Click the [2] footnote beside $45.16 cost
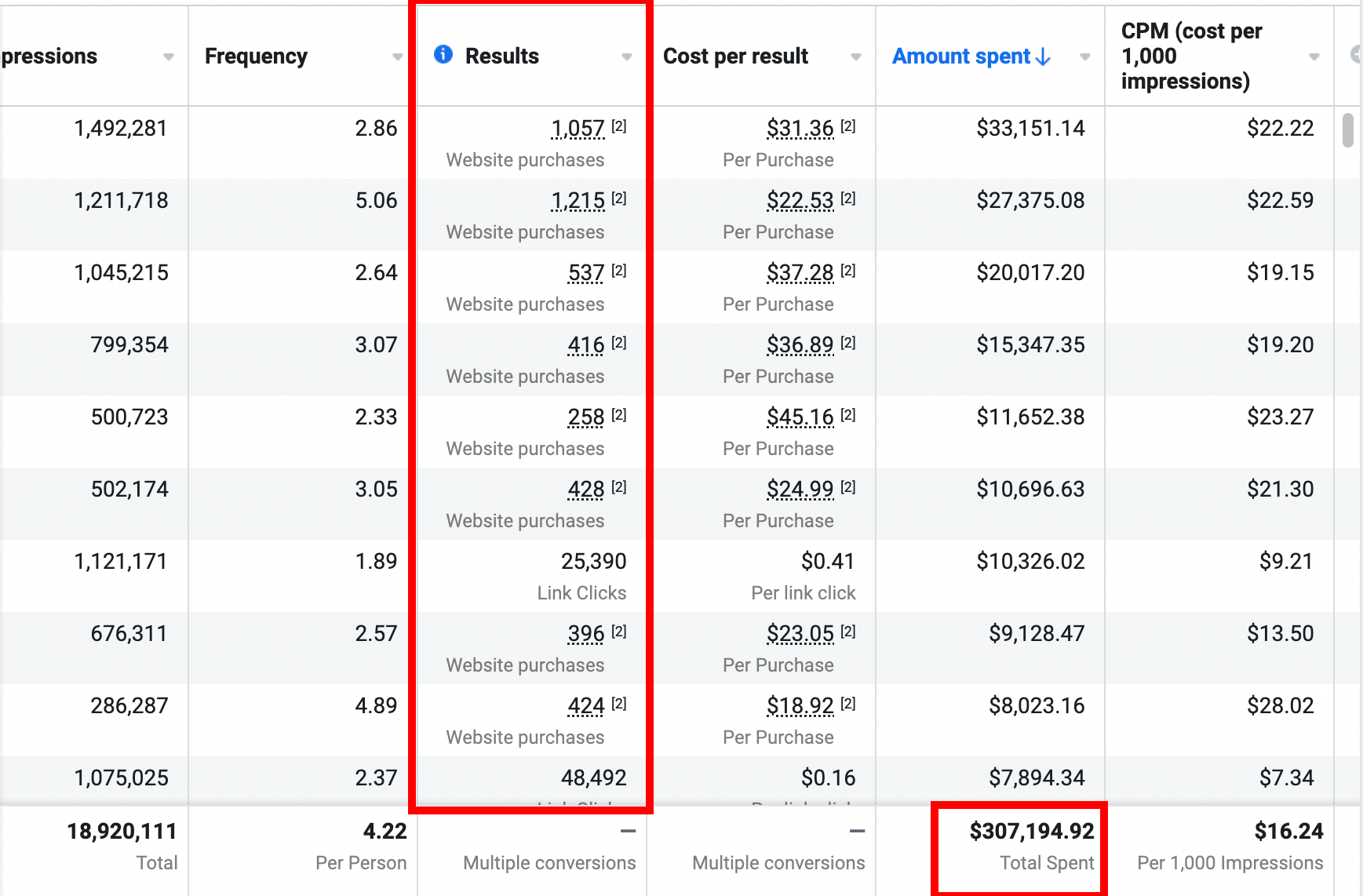Viewport: 1363px width, 896px height. tap(848, 415)
